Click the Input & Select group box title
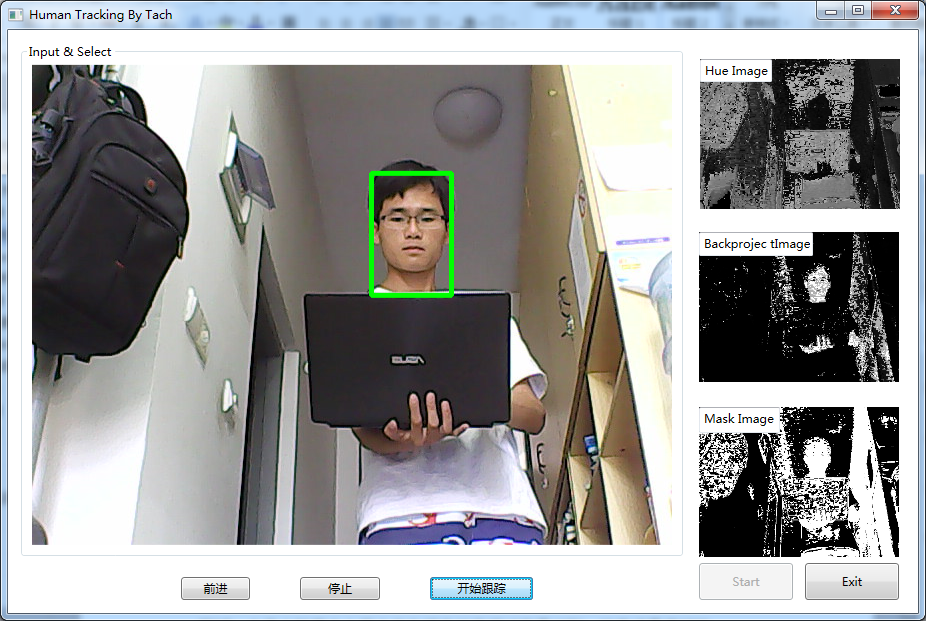This screenshot has height=621, width=926. 68,51
